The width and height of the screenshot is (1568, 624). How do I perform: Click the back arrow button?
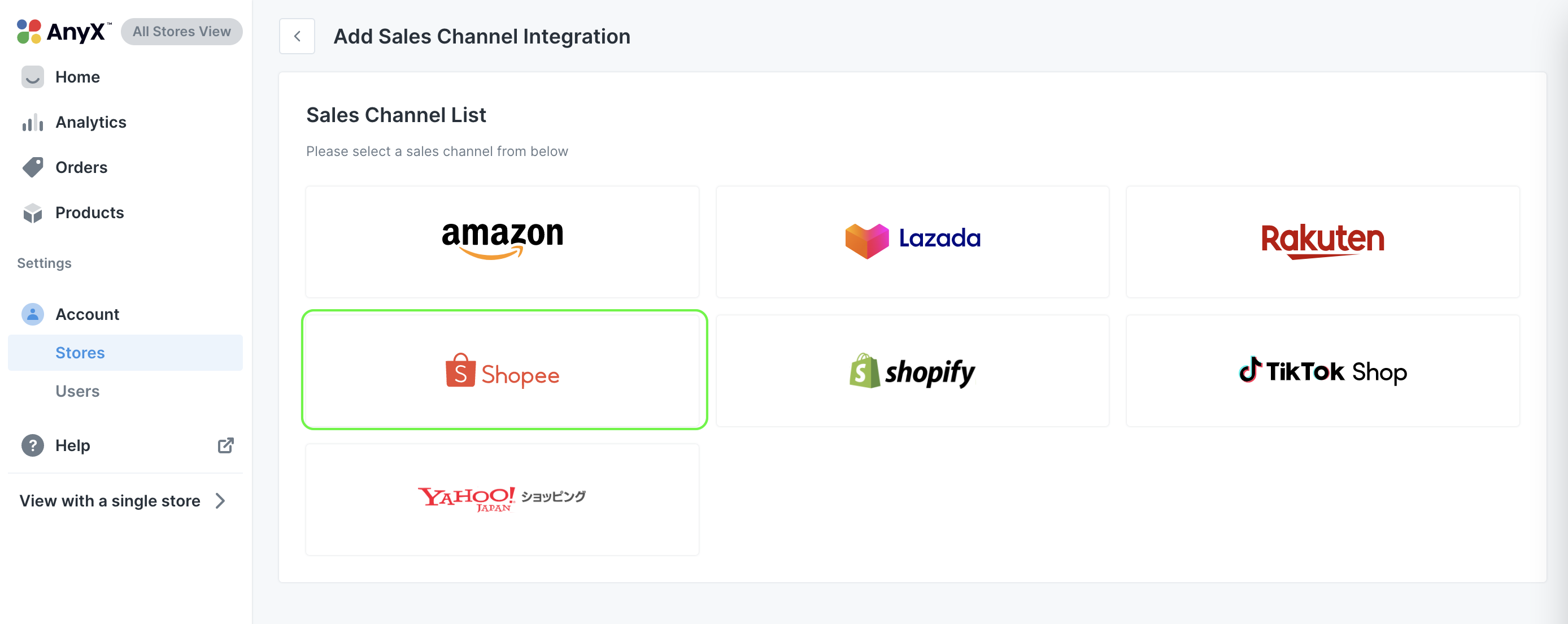297,37
